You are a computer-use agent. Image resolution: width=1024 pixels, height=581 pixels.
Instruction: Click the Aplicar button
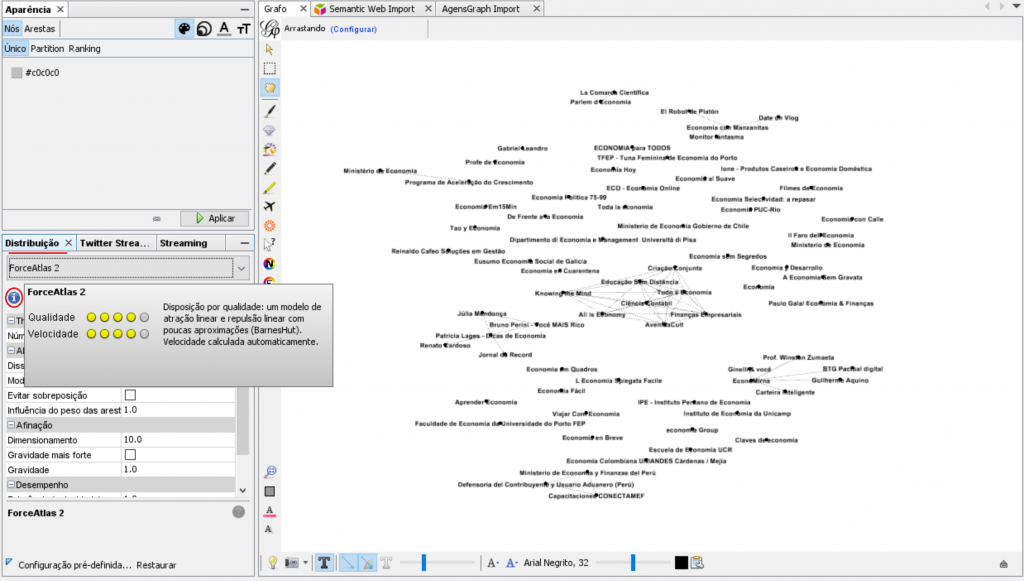tap(214, 218)
